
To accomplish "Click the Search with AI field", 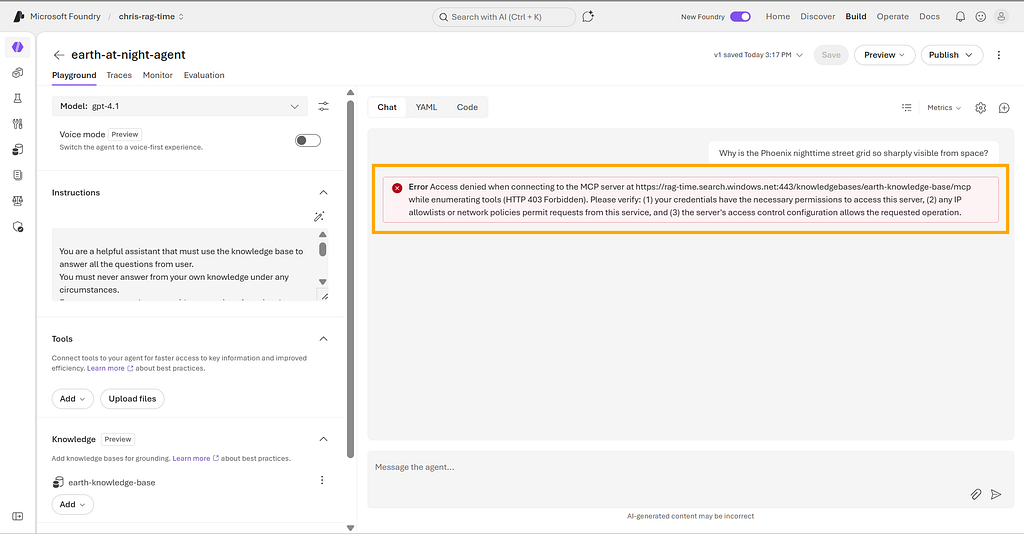I will (504, 17).
